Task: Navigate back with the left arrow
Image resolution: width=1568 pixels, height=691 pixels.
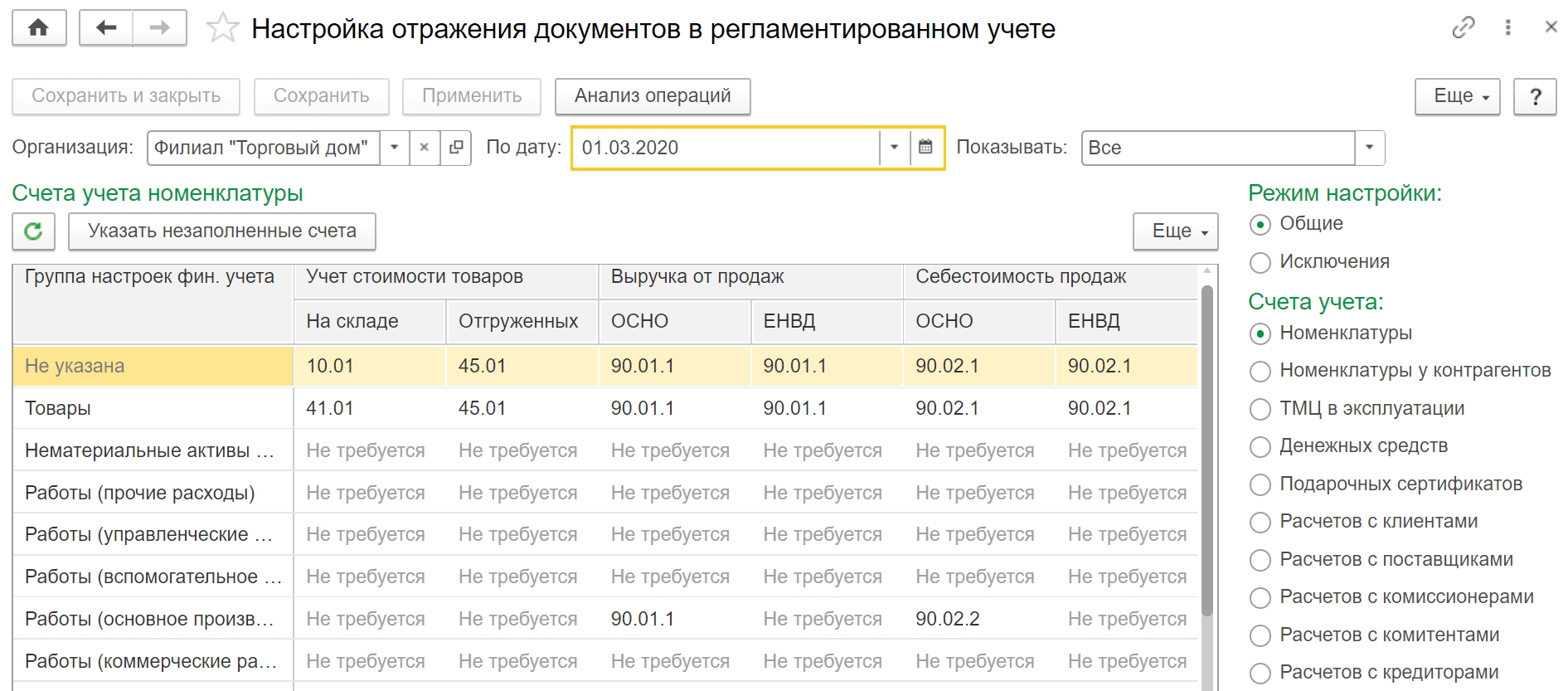Action: pyautogui.click(x=106, y=28)
